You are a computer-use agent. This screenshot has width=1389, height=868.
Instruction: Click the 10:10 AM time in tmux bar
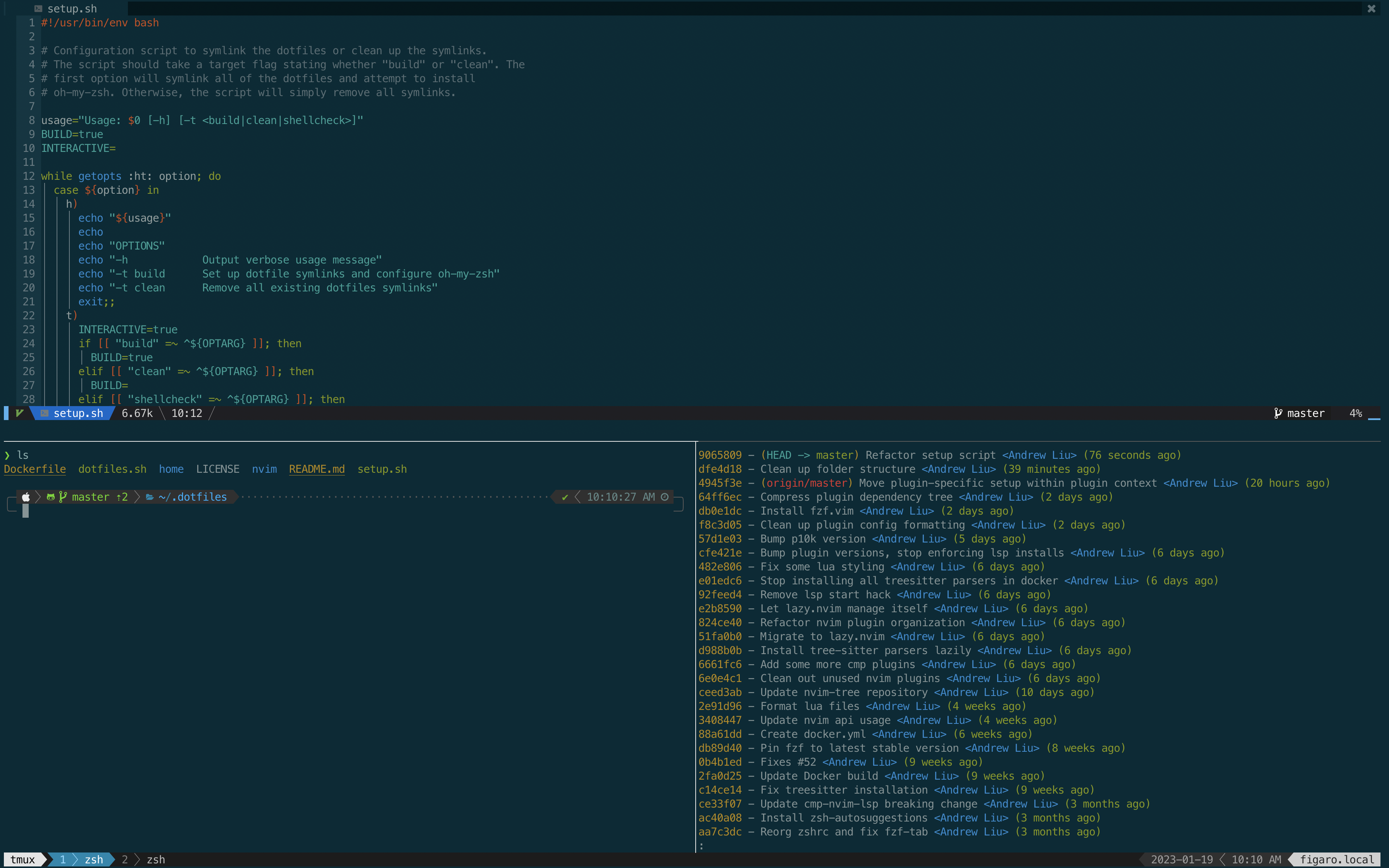tap(1256, 859)
